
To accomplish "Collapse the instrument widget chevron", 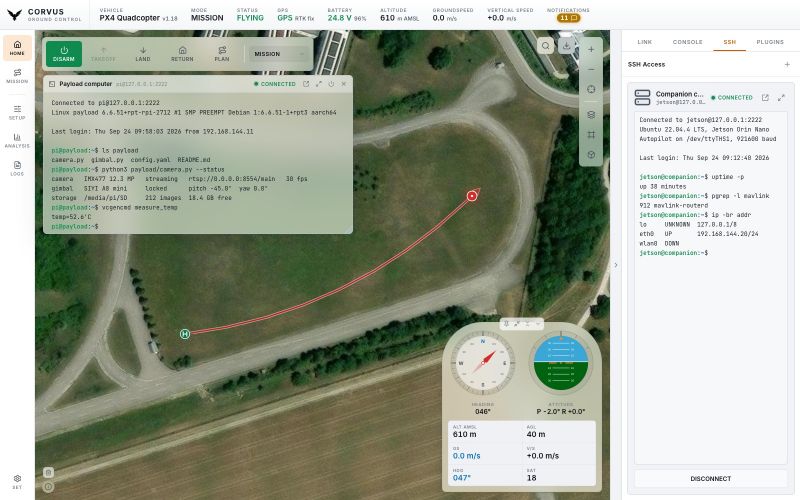I will pos(538,323).
